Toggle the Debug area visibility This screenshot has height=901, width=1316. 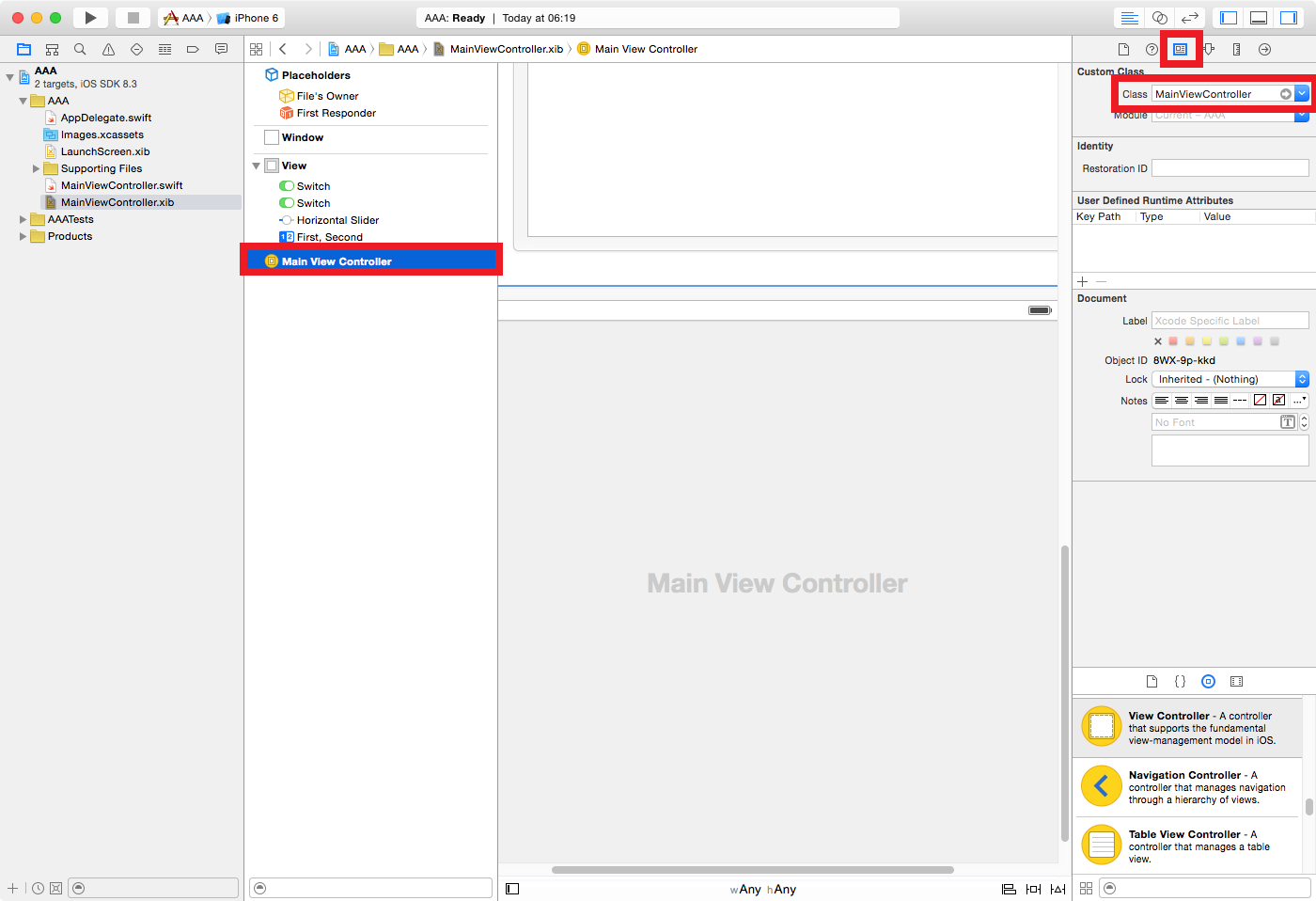[x=1258, y=18]
